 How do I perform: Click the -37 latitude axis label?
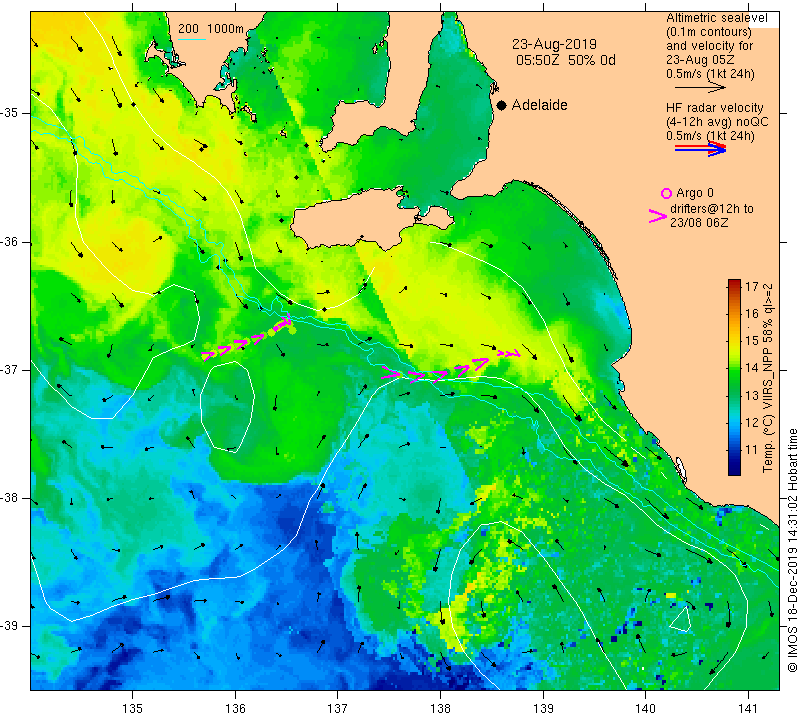[x=11, y=369]
